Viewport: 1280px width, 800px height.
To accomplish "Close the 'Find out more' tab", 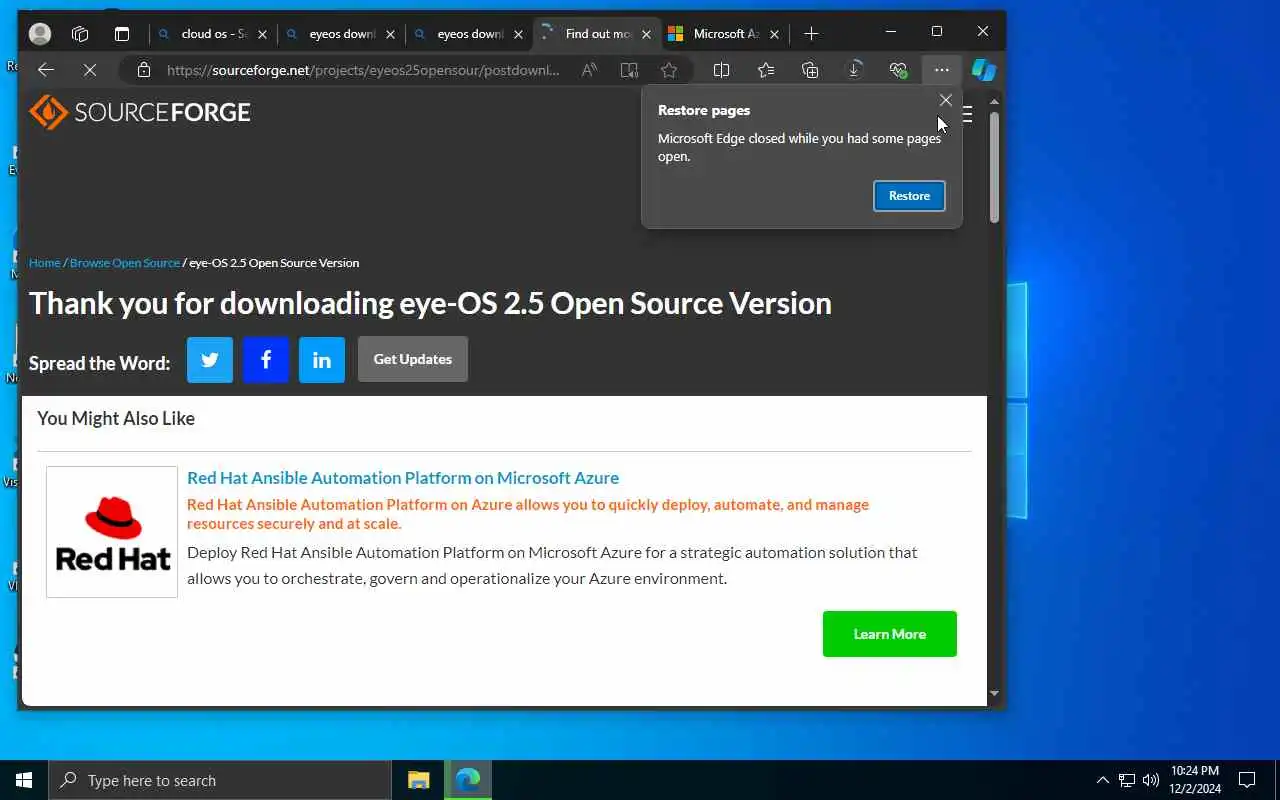I will click(647, 34).
